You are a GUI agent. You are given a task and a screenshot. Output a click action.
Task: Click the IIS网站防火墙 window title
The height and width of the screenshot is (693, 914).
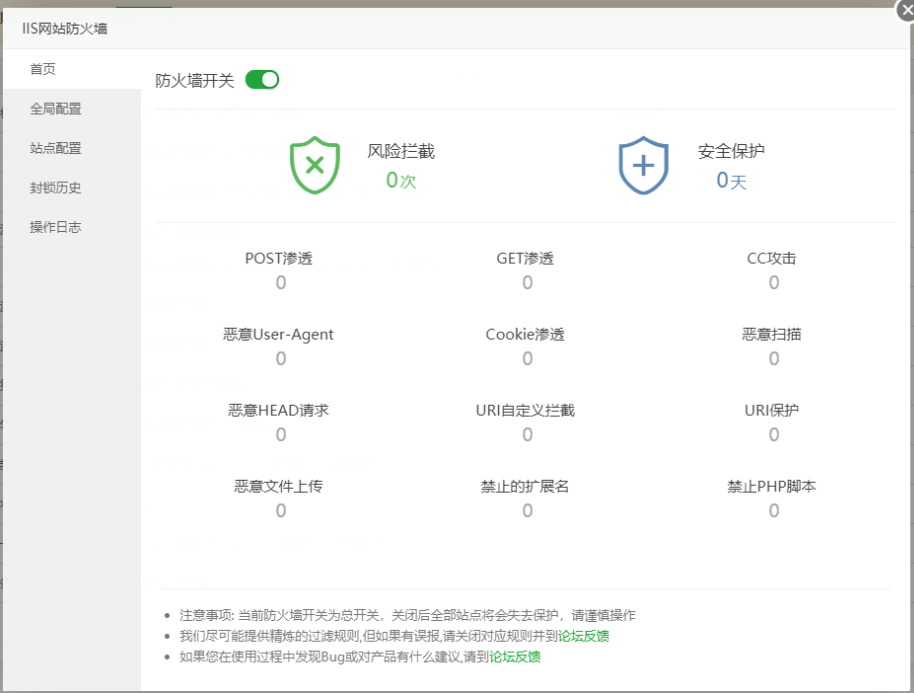pos(65,29)
